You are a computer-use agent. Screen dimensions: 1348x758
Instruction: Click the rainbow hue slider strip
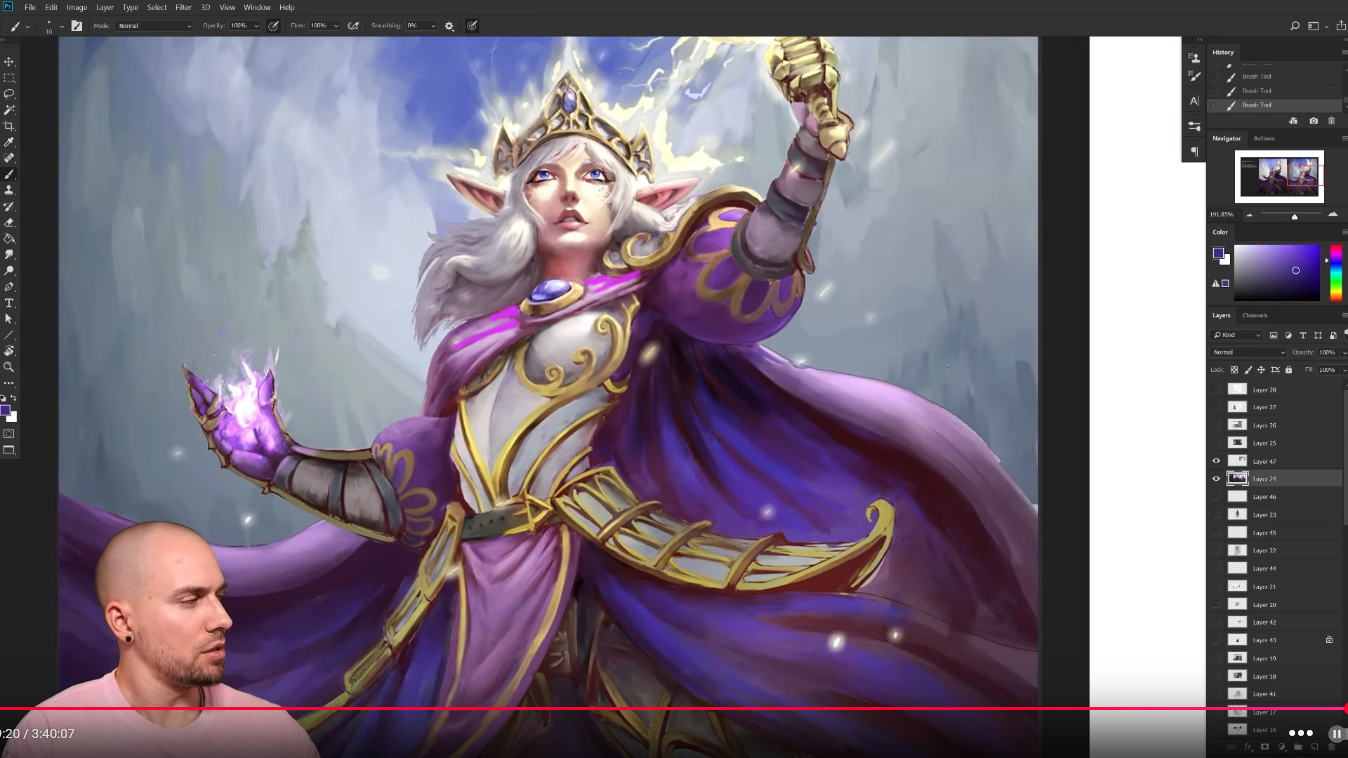(x=1336, y=272)
